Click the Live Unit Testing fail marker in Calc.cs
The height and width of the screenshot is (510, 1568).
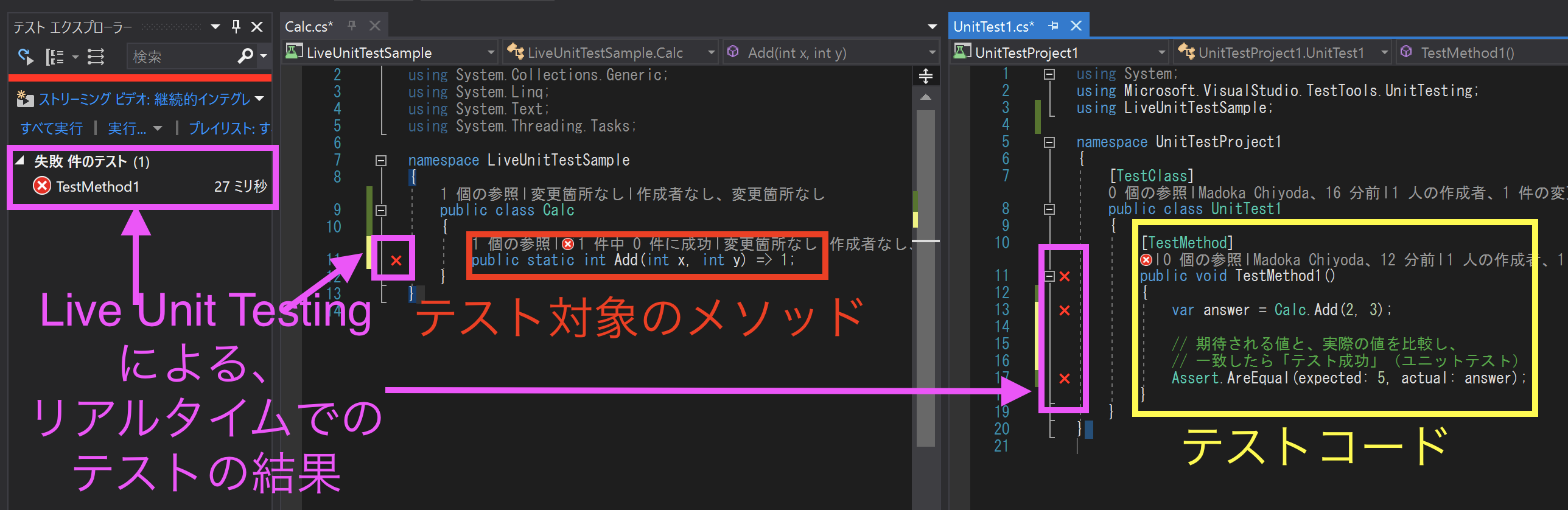[396, 260]
